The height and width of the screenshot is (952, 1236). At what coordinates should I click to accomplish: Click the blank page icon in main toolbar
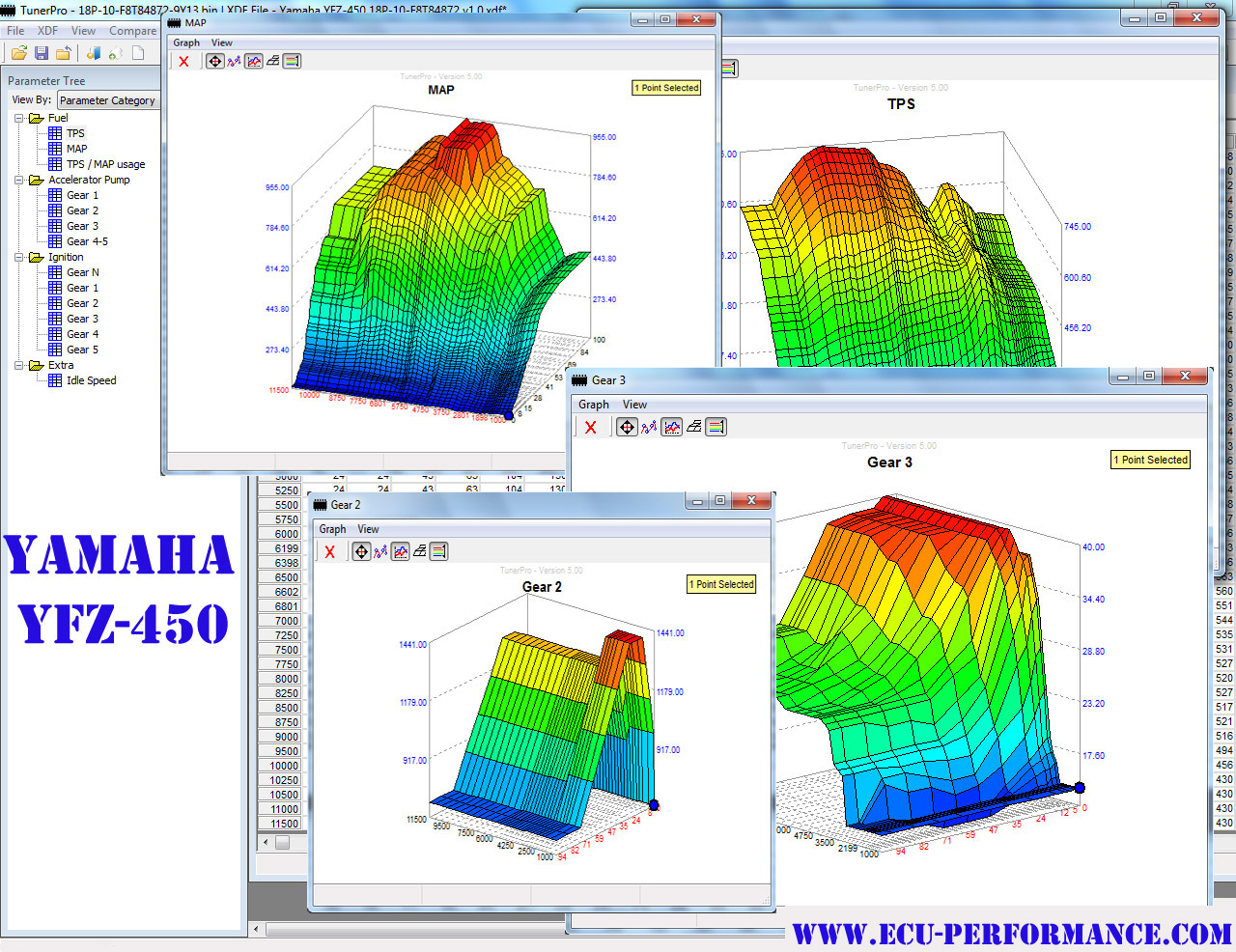(138, 53)
